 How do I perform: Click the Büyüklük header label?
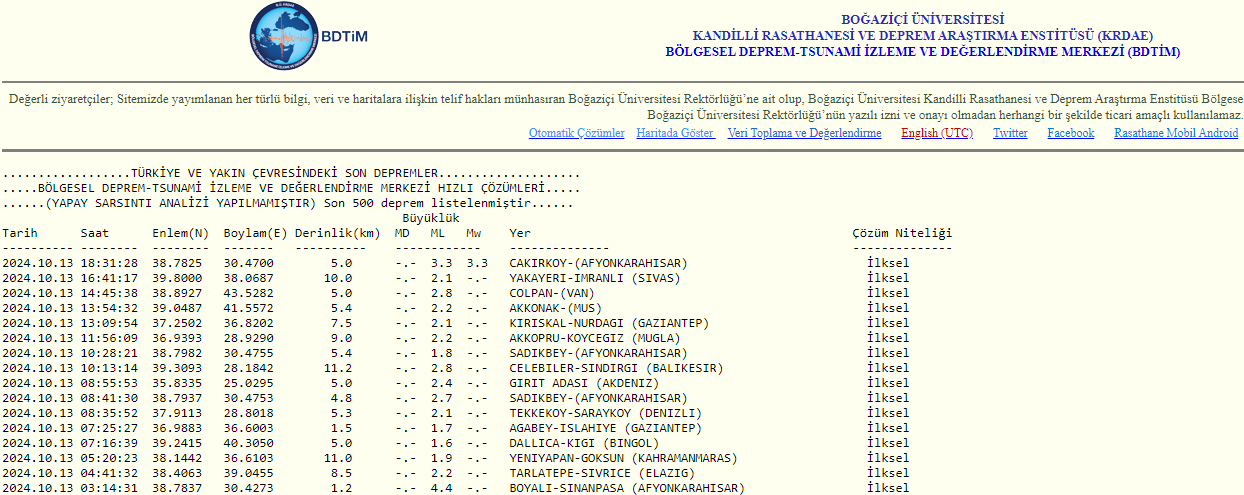pos(431,218)
